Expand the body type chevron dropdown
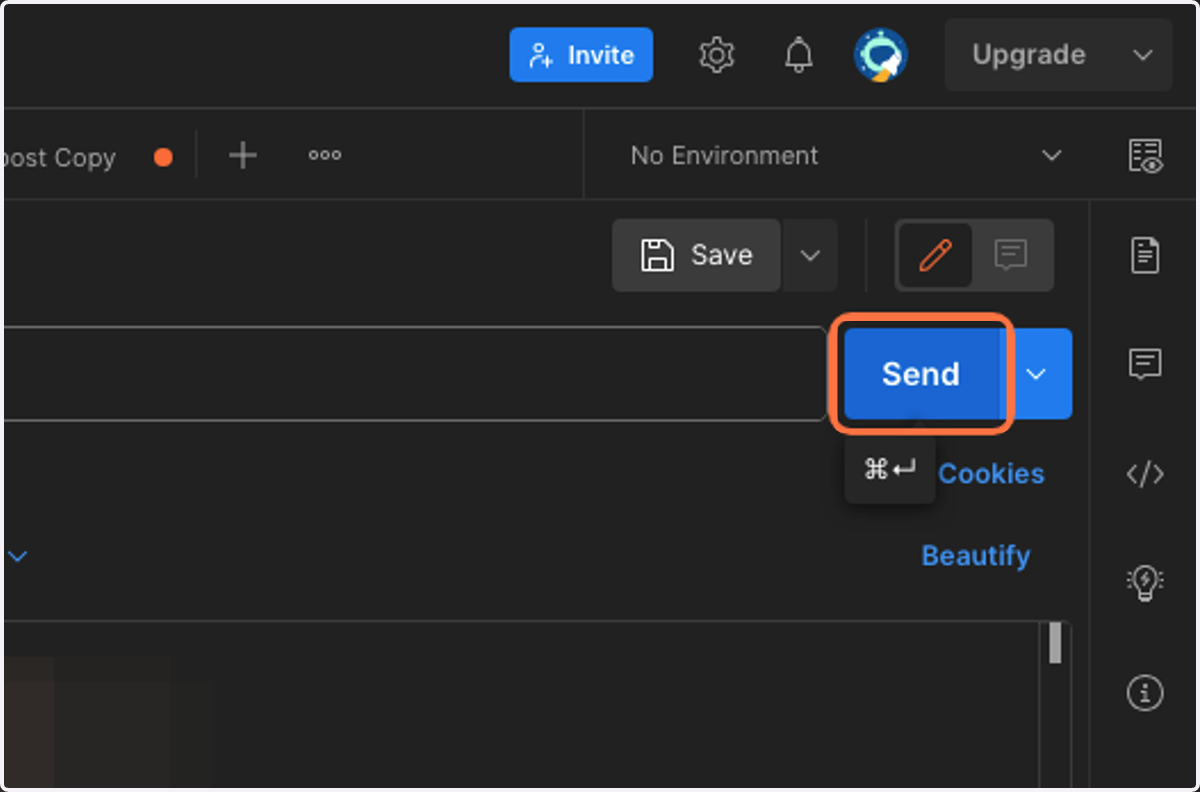The image size is (1200, 792). coord(18,556)
